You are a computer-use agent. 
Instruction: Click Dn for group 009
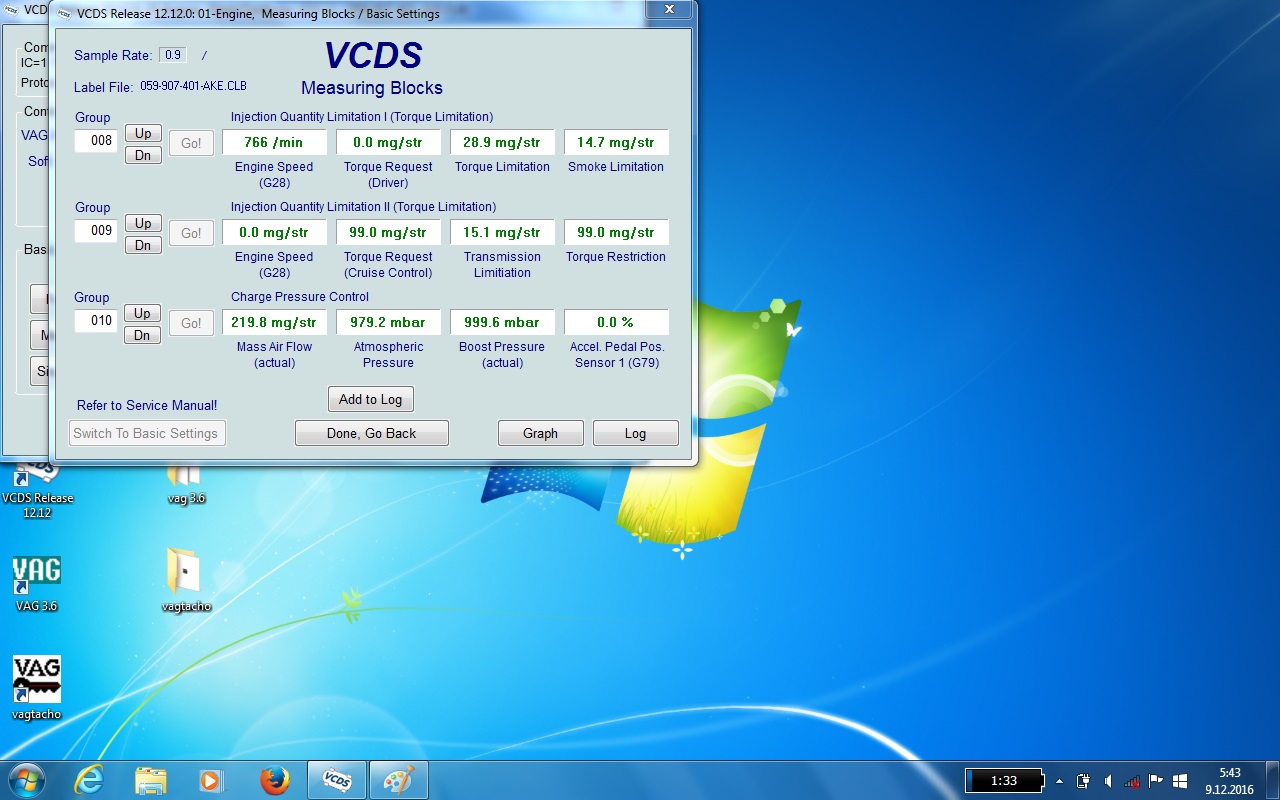coord(143,245)
